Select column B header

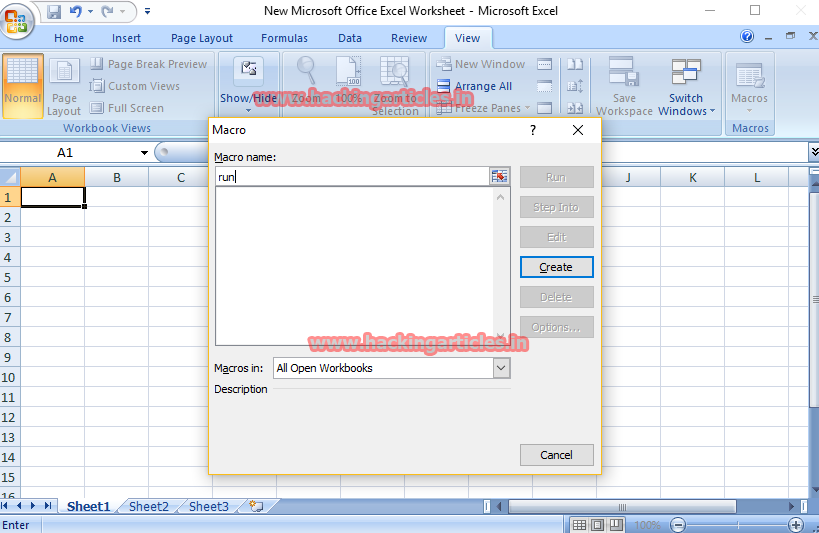click(116, 178)
